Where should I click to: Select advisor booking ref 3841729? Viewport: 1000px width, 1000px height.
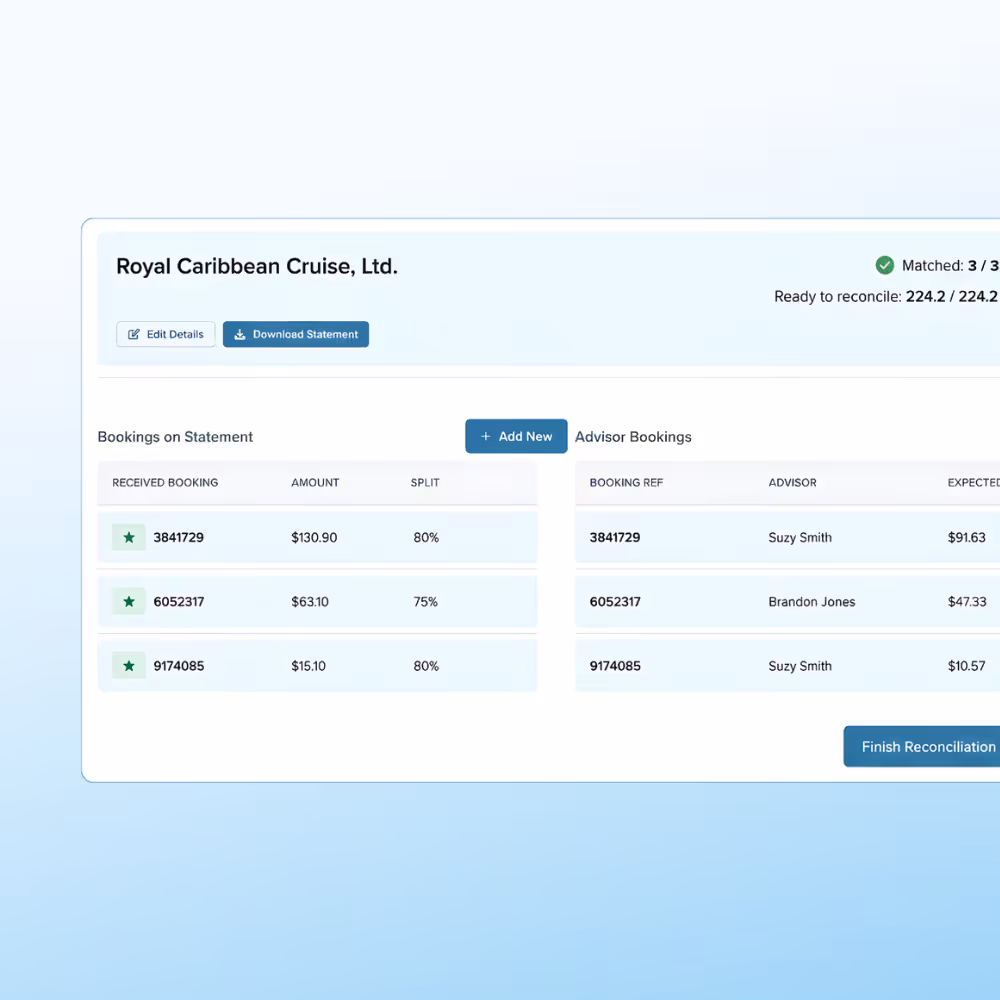pyautogui.click(x=615, y=538)
